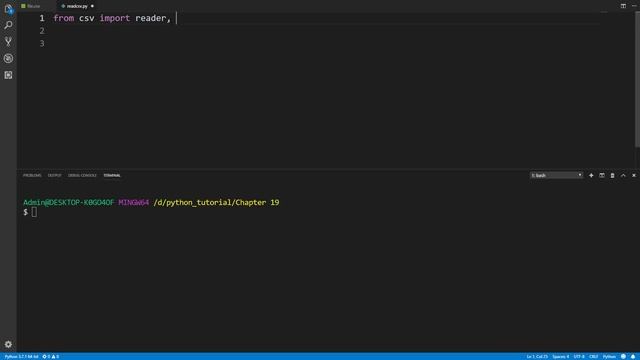Add a new terminal with plus icon

(x=591, y=176)
